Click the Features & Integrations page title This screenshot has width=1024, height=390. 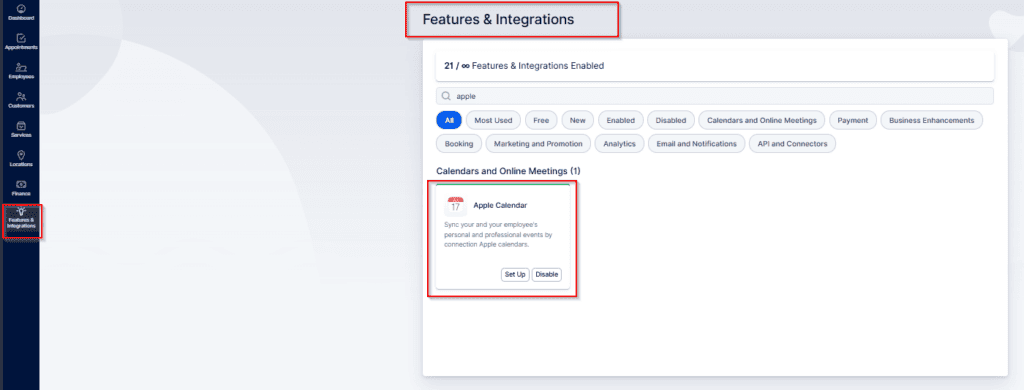[498, 20]
